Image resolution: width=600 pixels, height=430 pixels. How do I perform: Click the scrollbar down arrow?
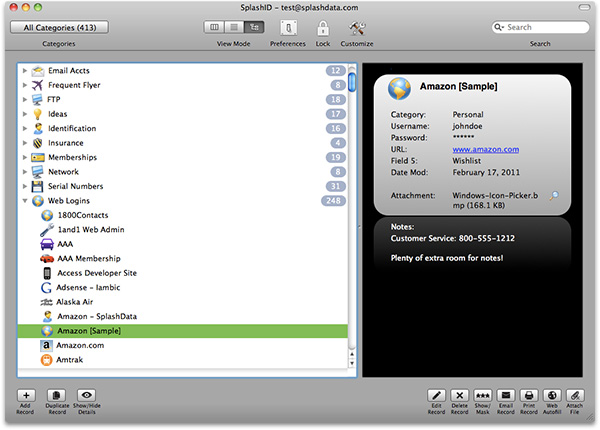coord(352,363)
